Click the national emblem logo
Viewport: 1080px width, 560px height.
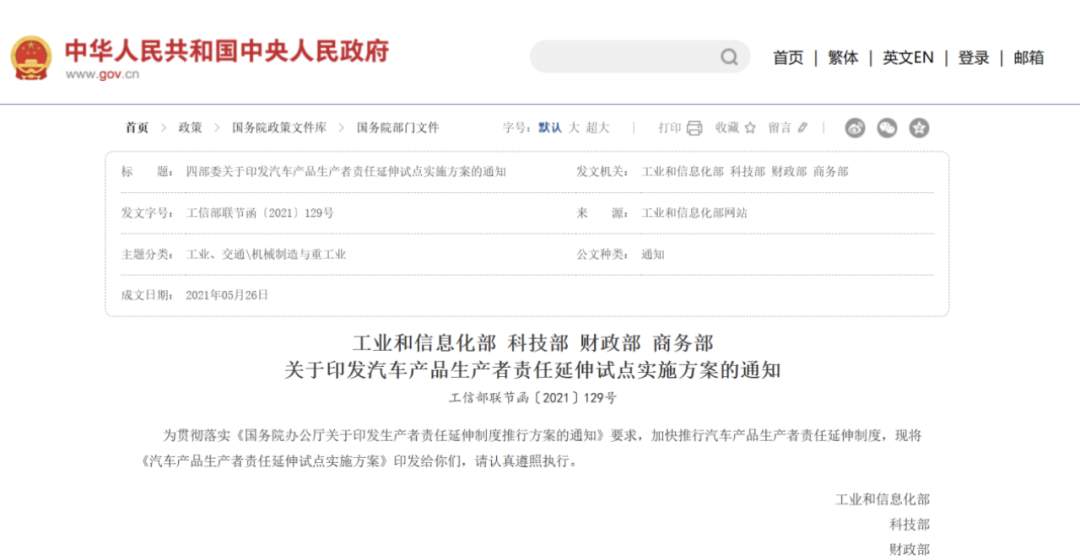pos(31,57)
